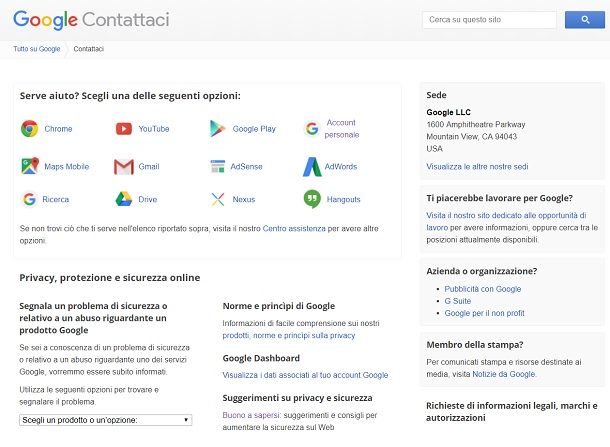Click the 'Azienda o organizzazione?' heading
610x447 pixels.
pyautogui.click(x=482, y=271)
